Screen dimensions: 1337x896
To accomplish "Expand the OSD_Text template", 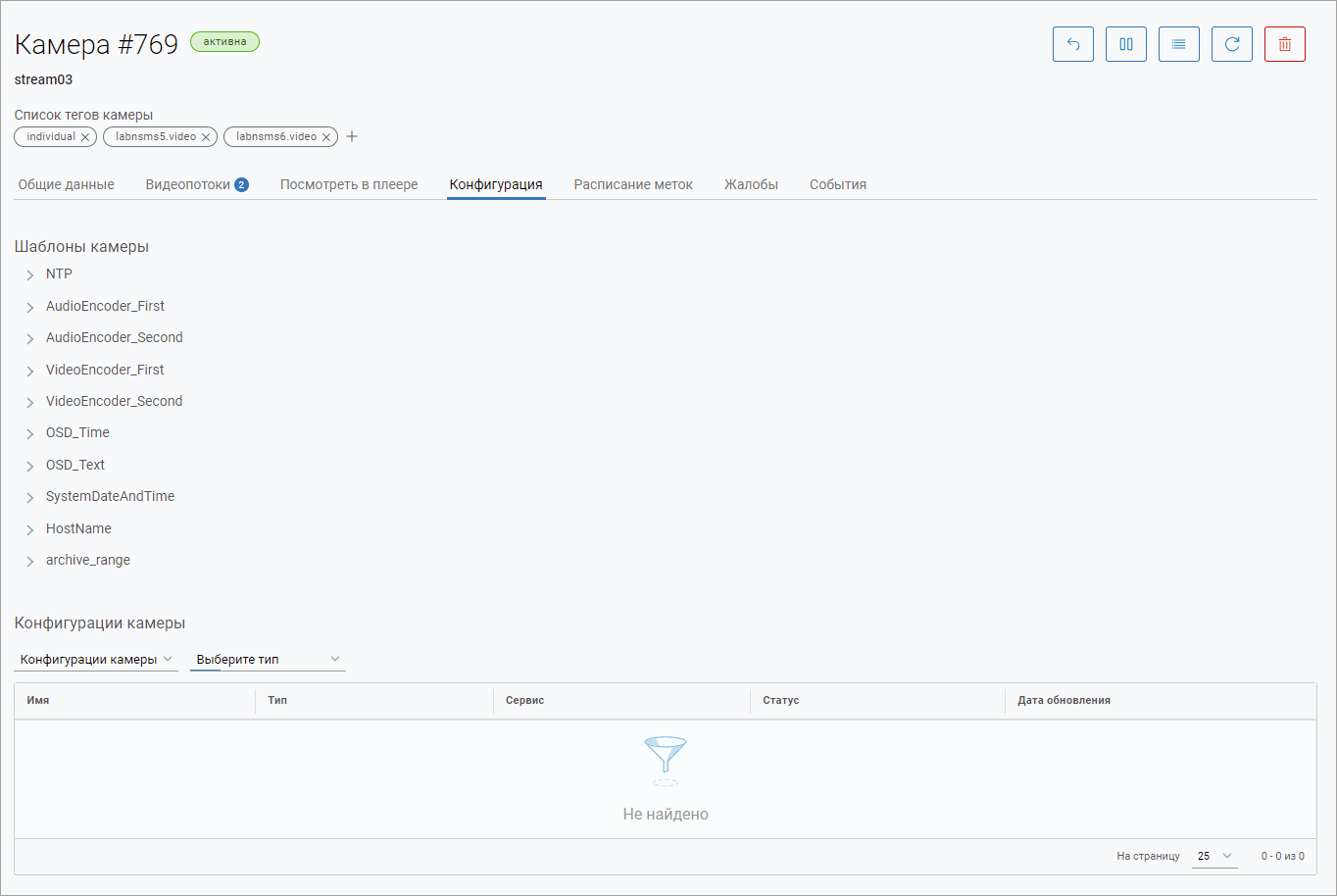I will [30, 466].
